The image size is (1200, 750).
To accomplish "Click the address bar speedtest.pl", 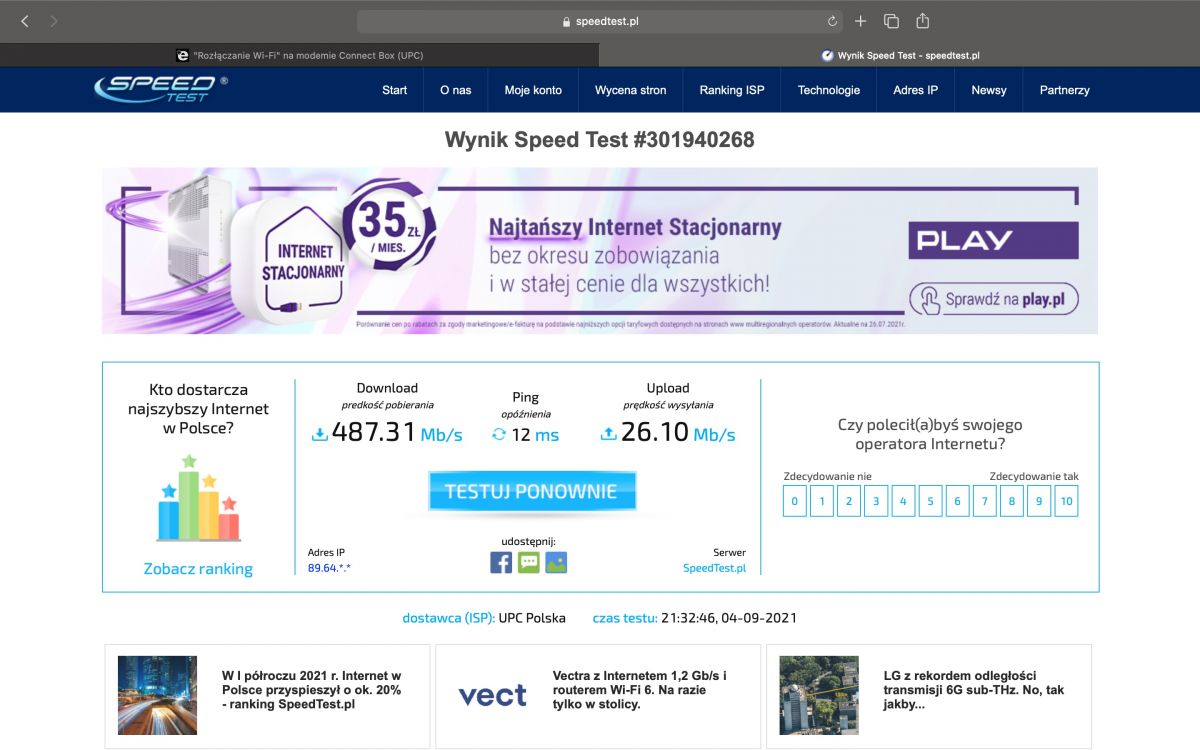I will point(600,21).
